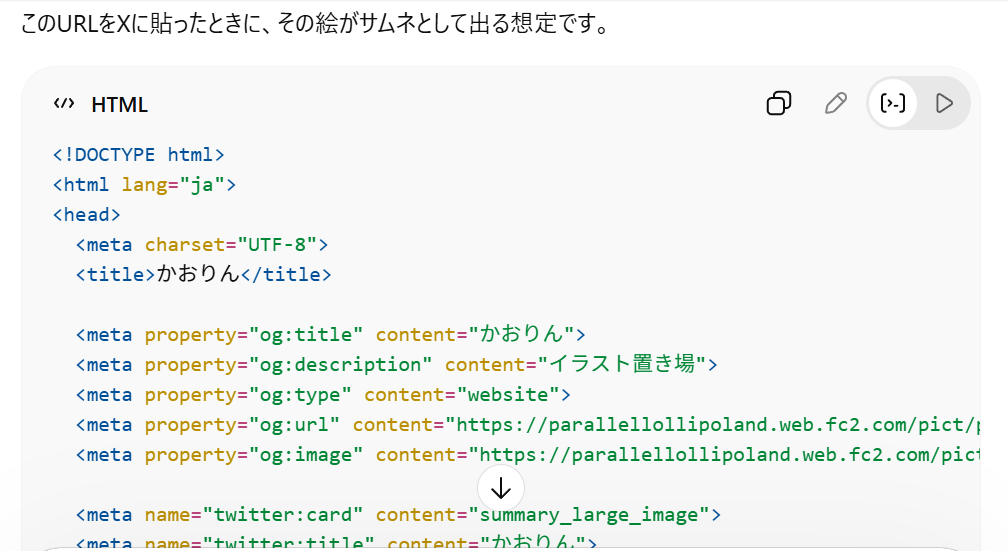
Task: Click the title かおりん line
Action: 203,274
